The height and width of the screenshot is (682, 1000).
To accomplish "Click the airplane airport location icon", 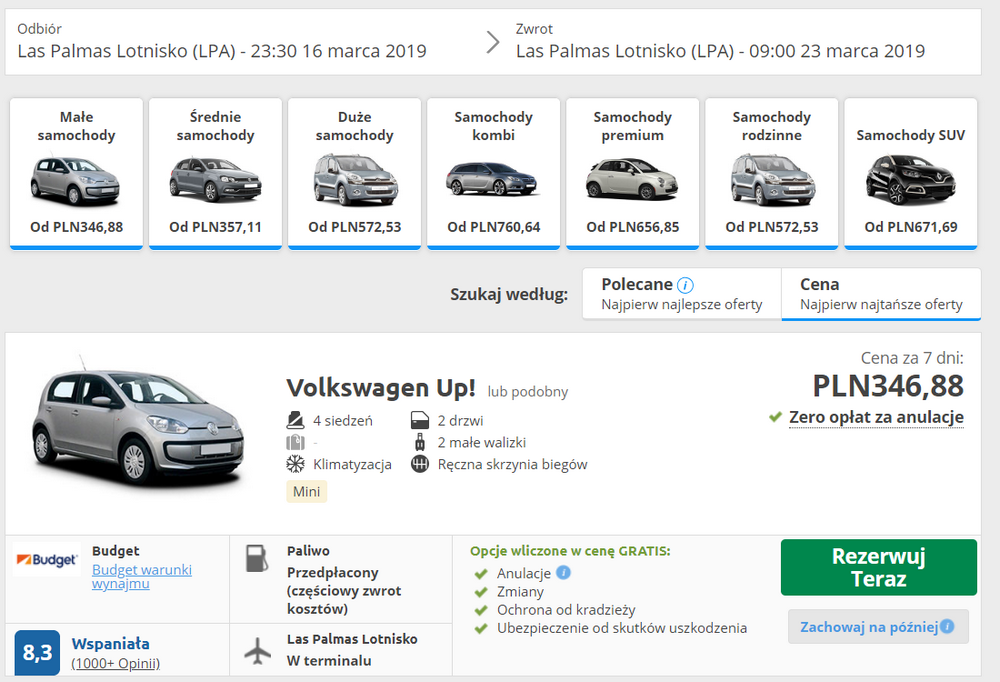I will 258,651.
